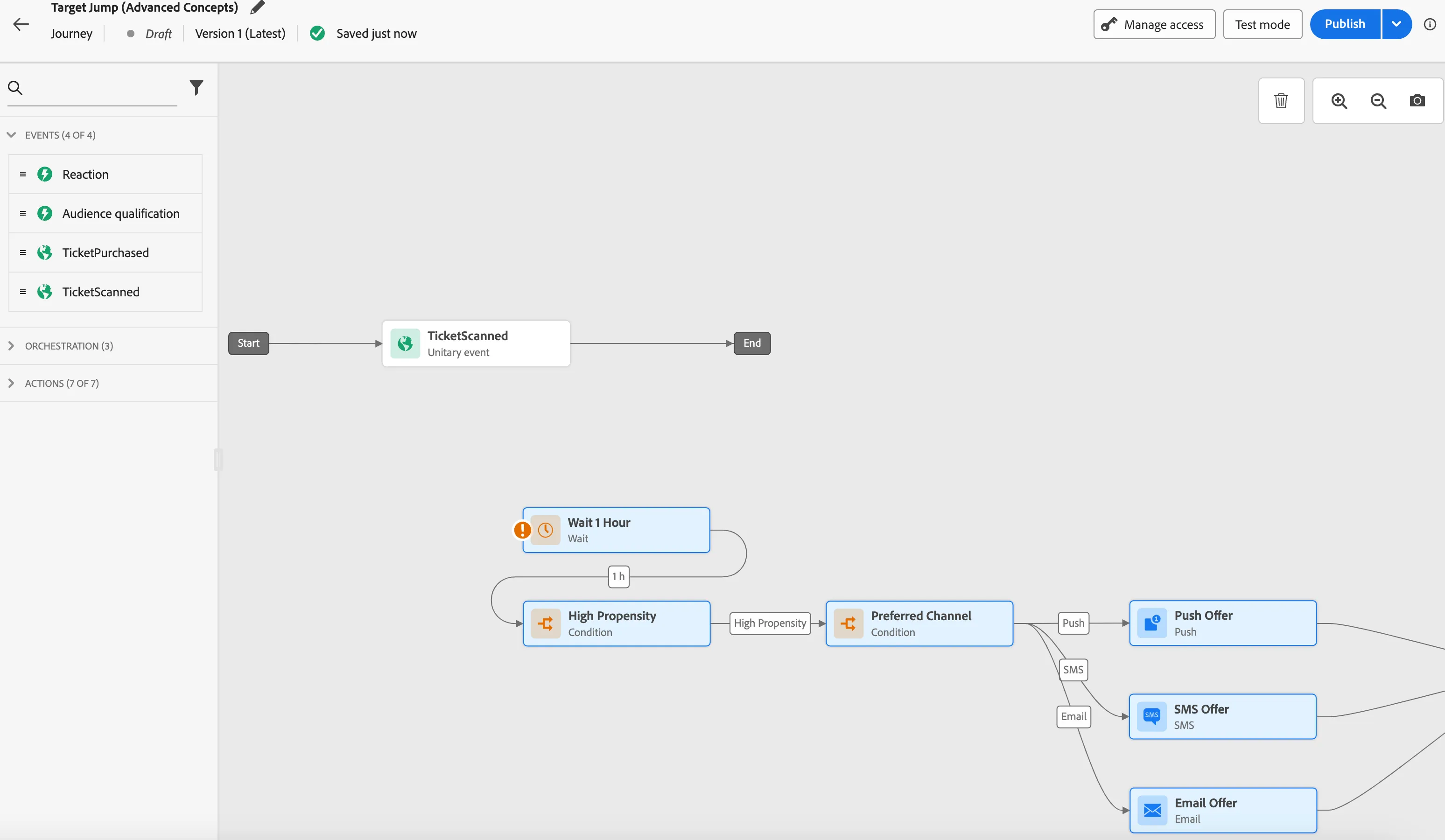Click the Start node
This screenshot has height=840, width=1445.
tap(248, 343)
